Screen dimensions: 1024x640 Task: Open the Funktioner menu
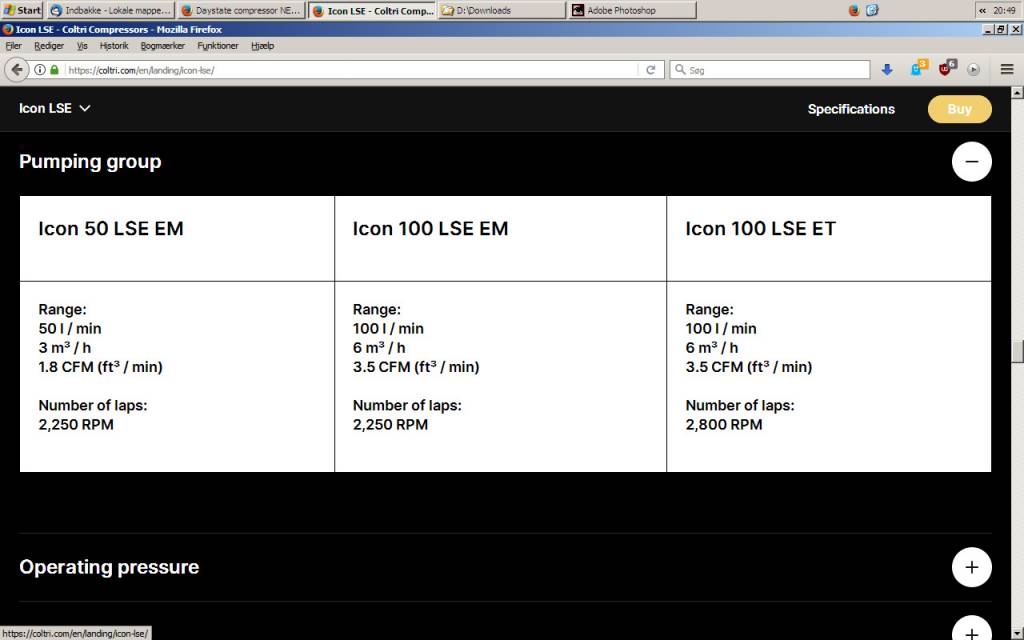(x=217, y=46)
